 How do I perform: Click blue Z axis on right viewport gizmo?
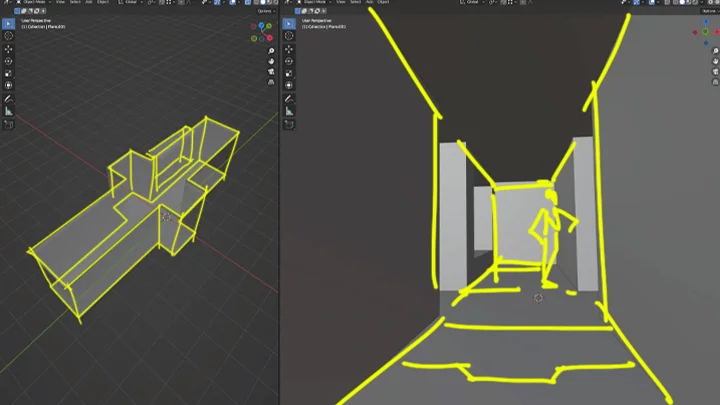[706, 22]
